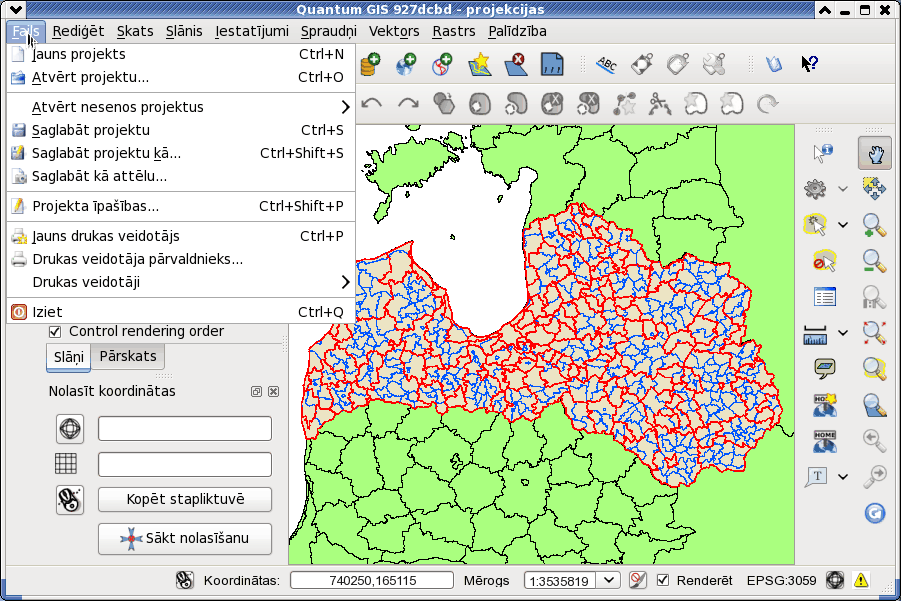Select the Pan map hand tool
Screen dimensions: 901x601
point(875,153)
